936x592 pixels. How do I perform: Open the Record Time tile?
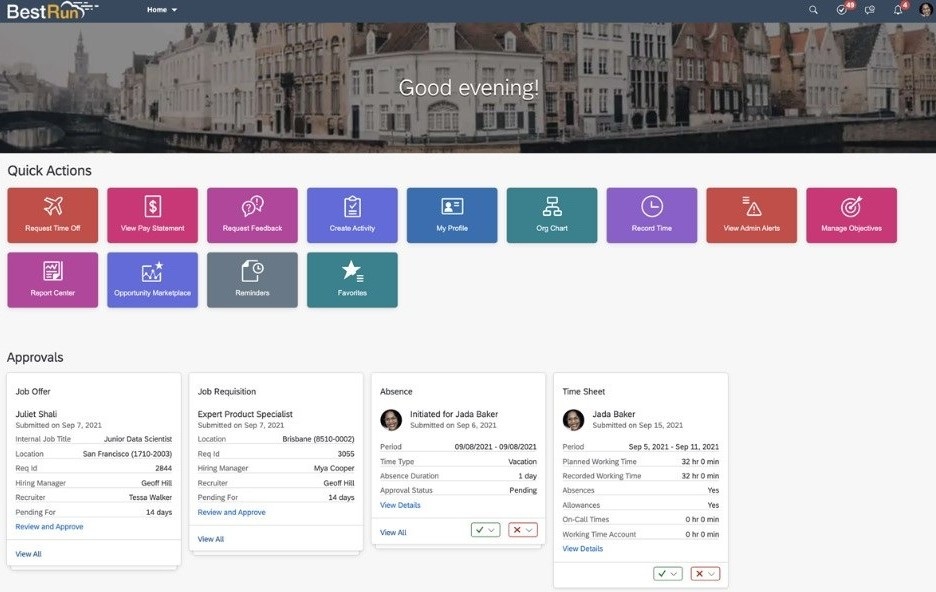click(652, 215)
